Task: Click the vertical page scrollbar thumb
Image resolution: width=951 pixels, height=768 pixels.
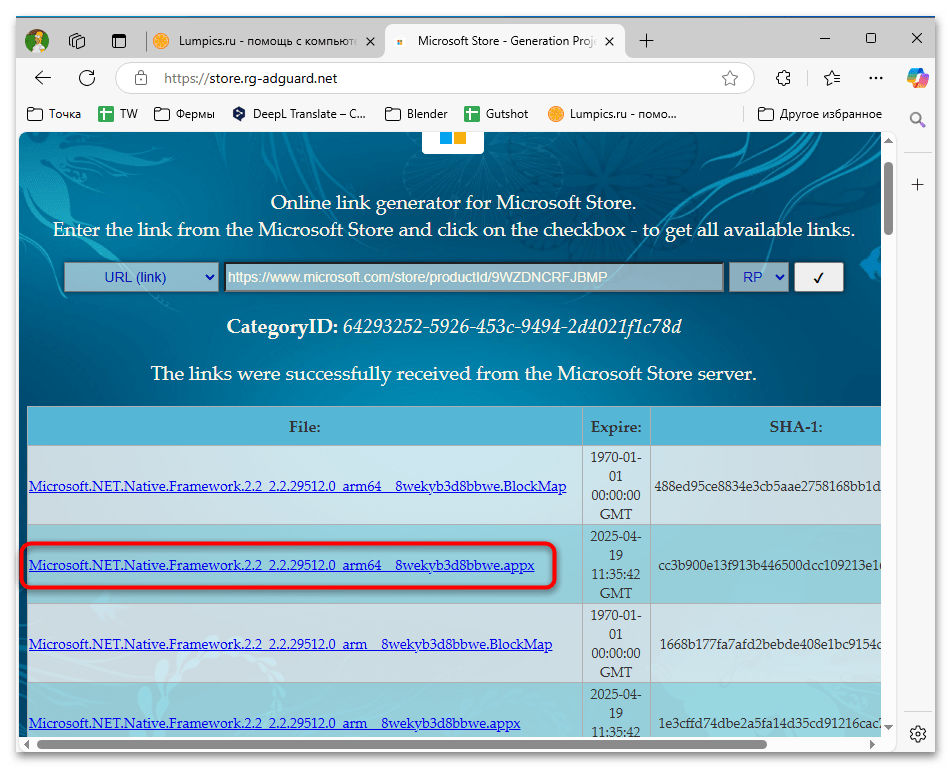Action: coord(889,198)
